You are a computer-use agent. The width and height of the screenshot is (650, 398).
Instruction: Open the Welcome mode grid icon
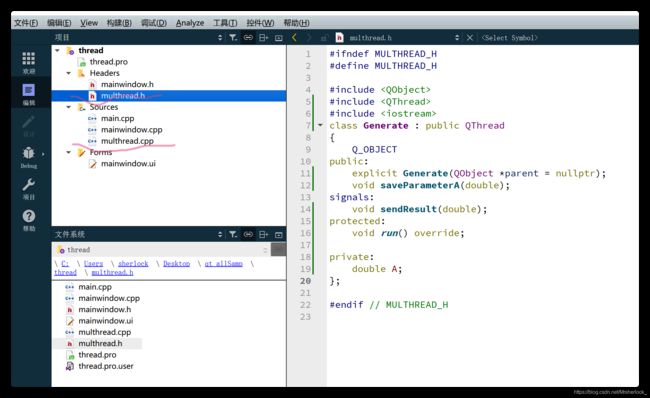pos(29,59)
